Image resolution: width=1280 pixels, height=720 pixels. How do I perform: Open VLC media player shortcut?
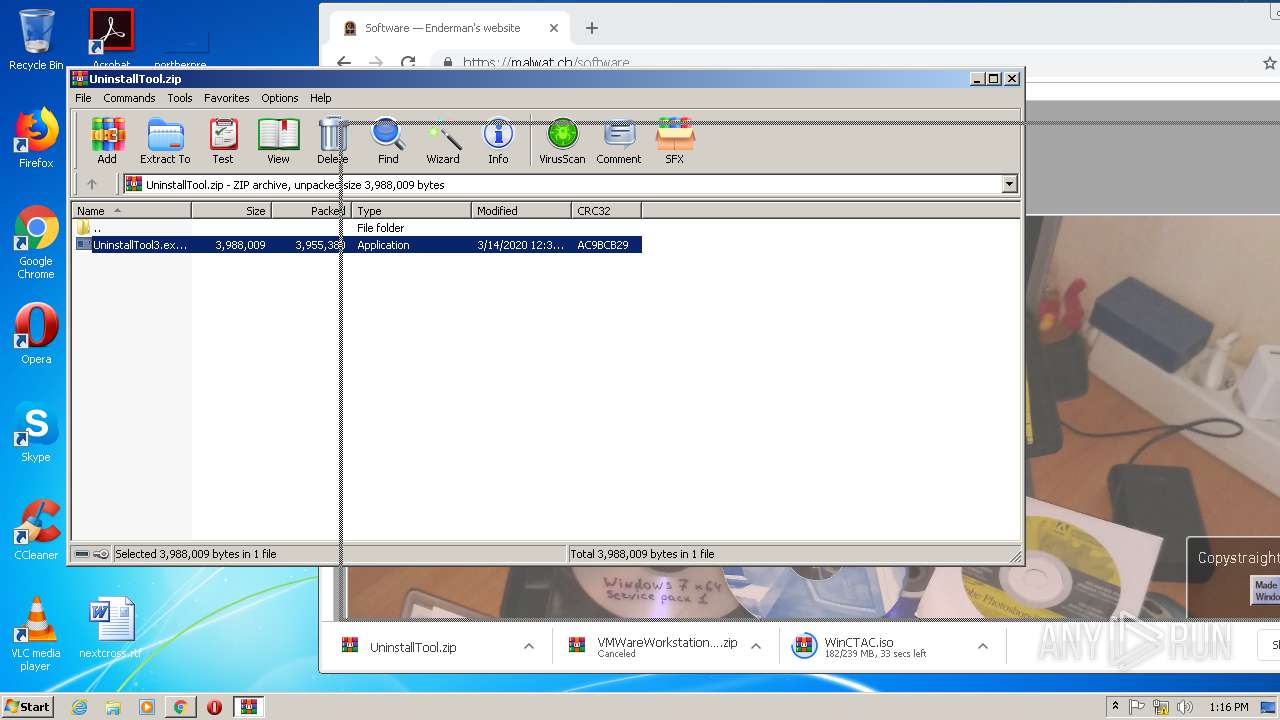tap(36, 634)
